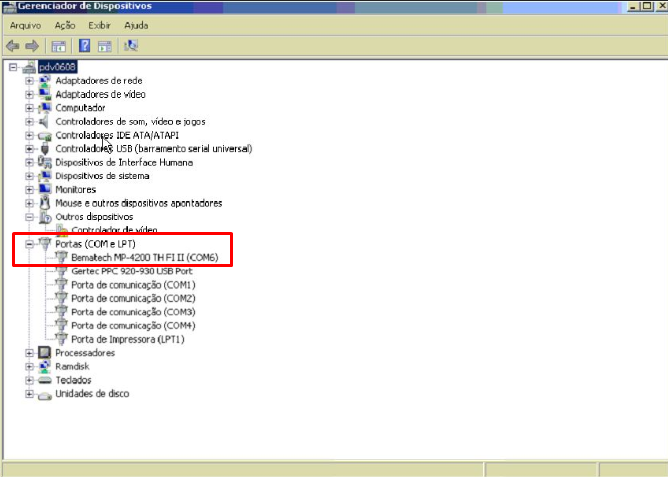This screenshot has height=477, width=668.
Task: Click the Monitores icon
Action: point(45,189)
